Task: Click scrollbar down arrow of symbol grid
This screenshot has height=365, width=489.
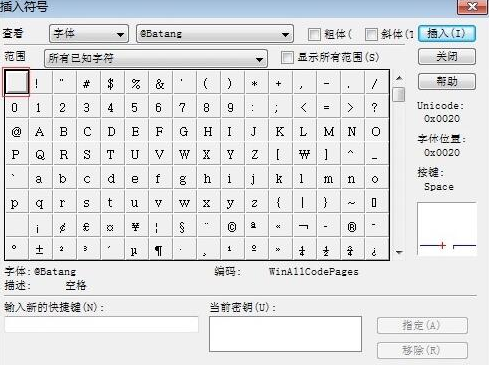Action: (x=399, y=252)
